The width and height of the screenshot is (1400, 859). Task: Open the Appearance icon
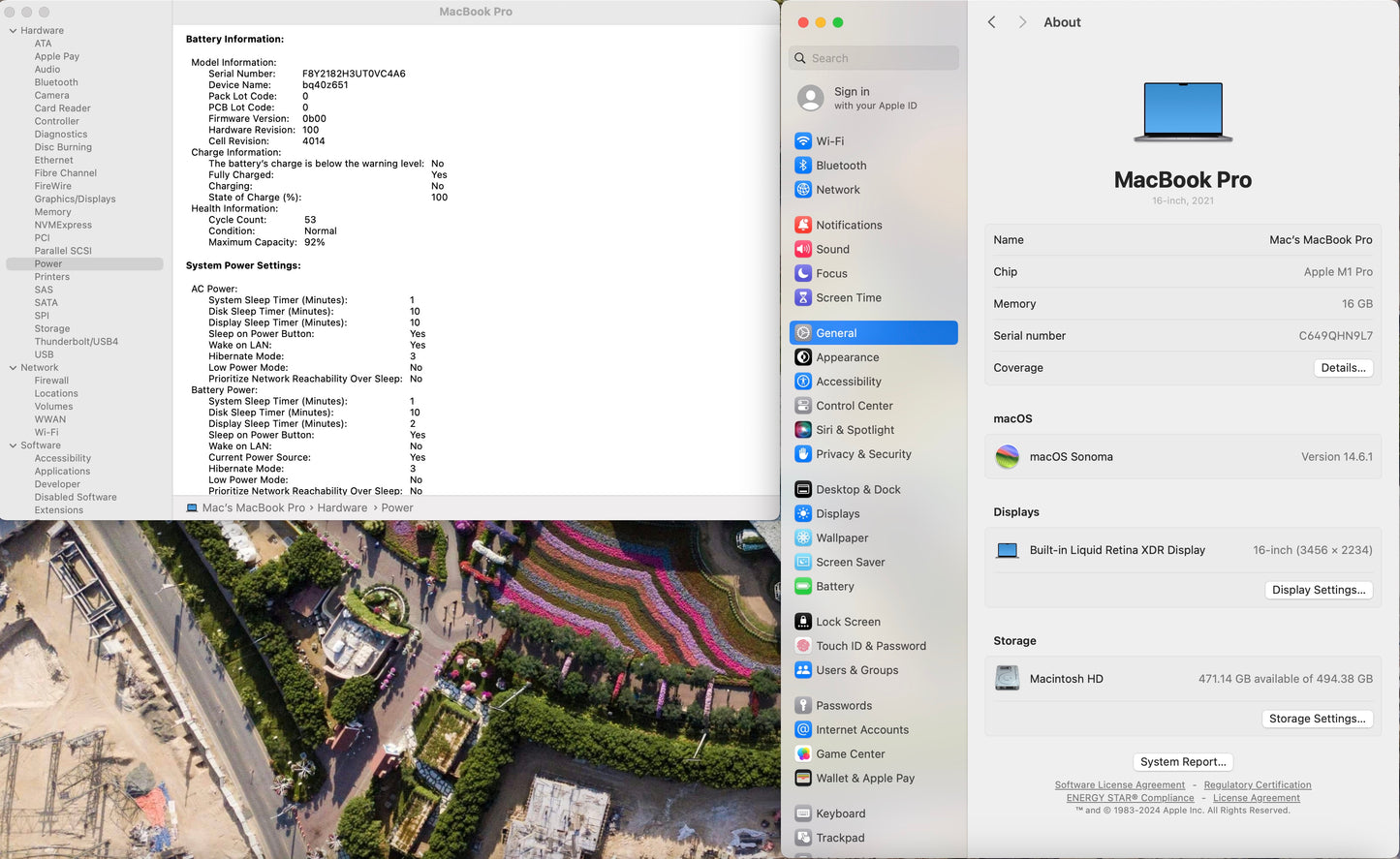coord(803,357)
